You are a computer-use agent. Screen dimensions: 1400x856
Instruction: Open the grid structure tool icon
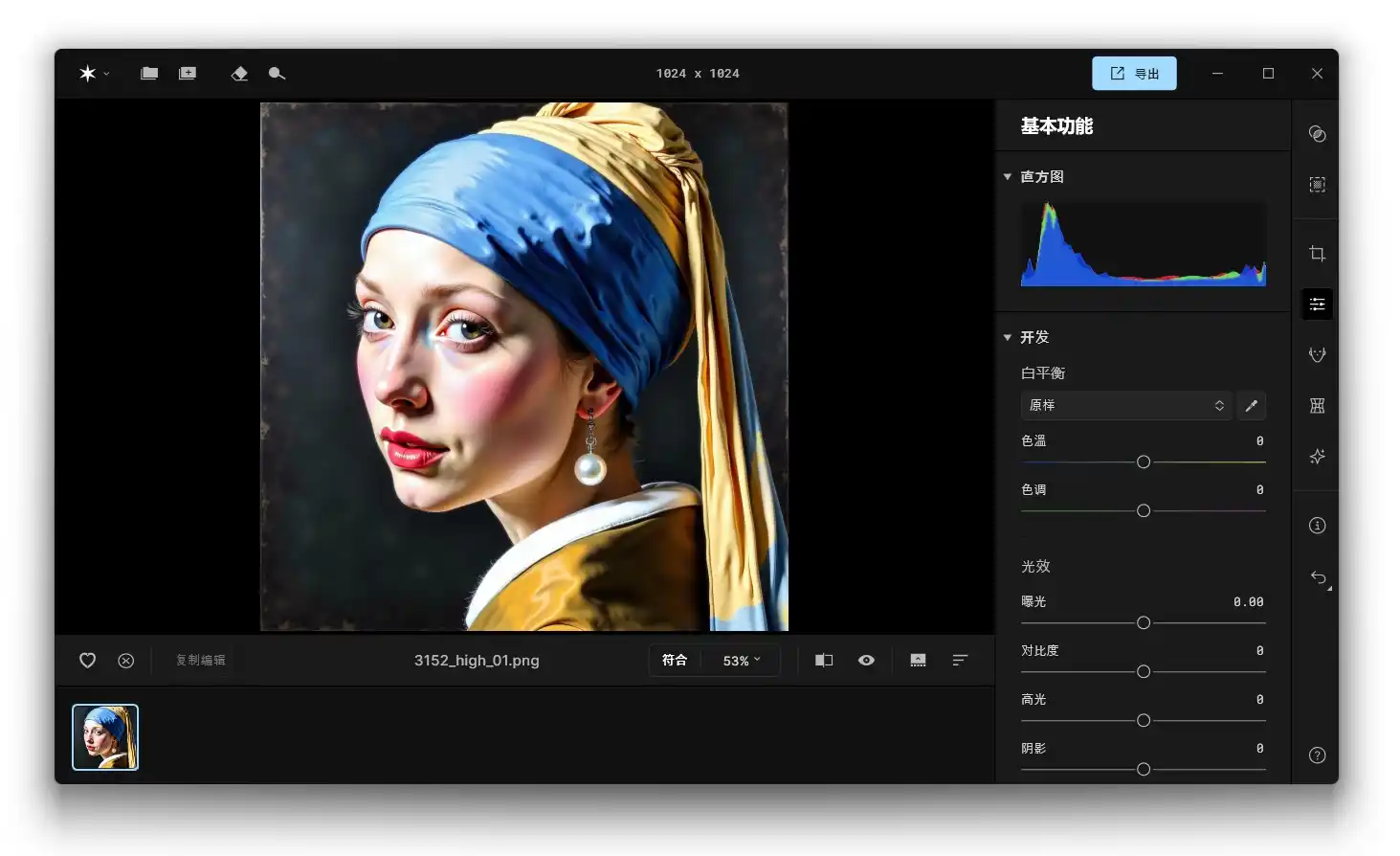click(1317, 406)
